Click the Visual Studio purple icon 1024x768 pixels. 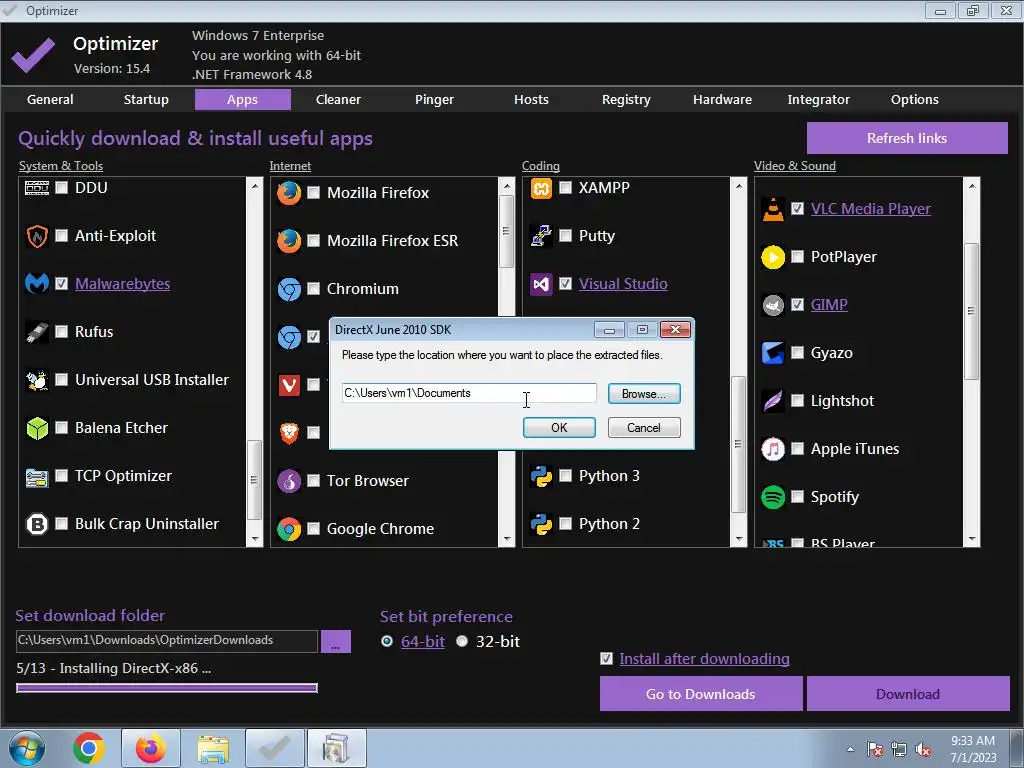pos(541,283)
